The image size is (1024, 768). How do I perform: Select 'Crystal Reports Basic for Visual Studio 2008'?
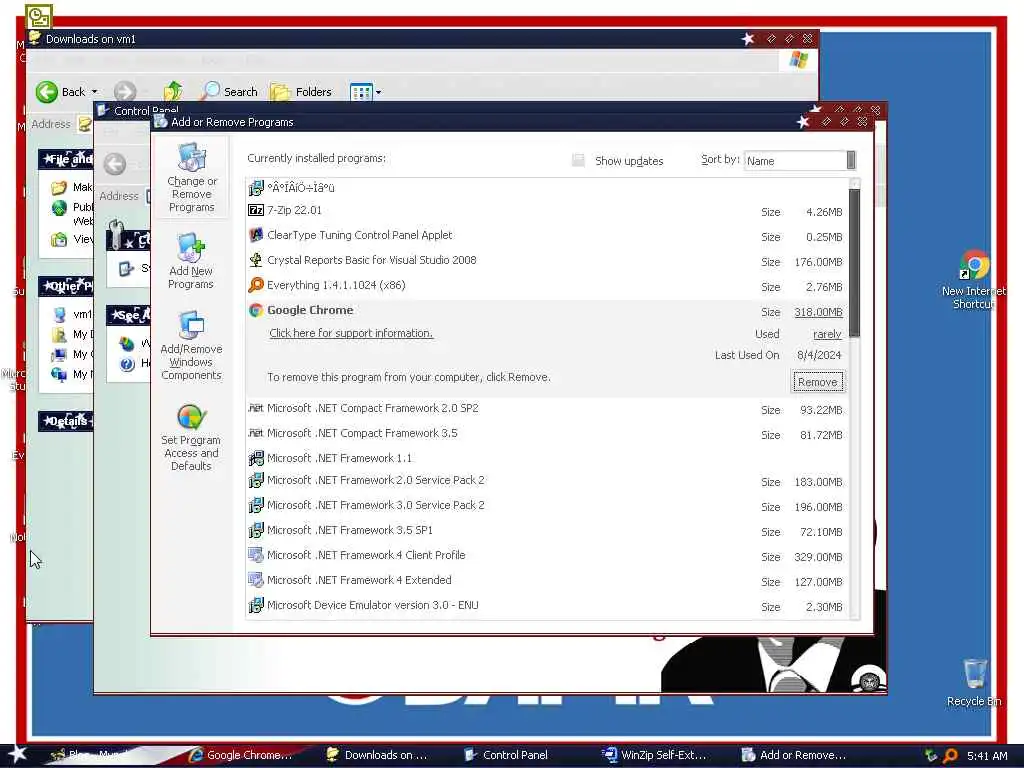tap(372, 260)
